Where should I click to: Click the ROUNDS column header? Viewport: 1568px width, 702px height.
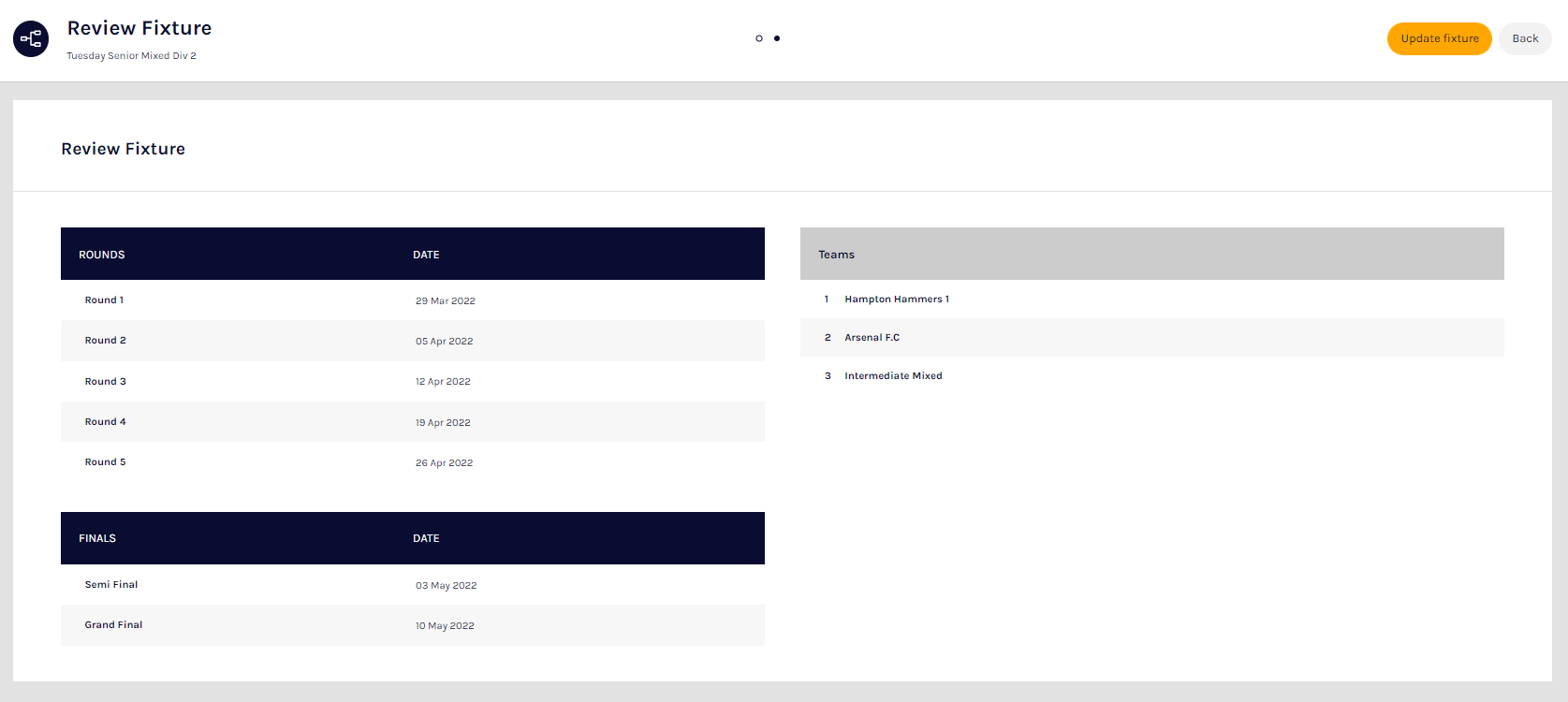click(102, 255)
